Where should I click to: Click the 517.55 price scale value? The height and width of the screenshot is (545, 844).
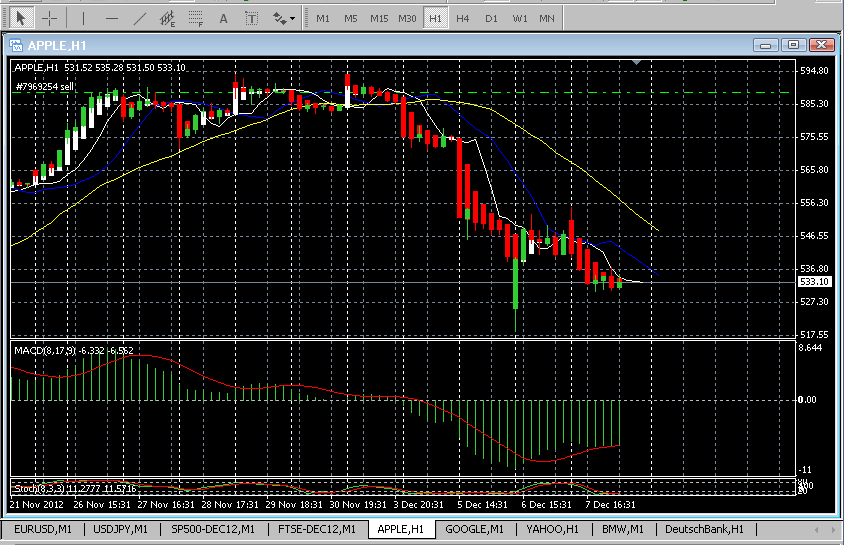pos(814,335)
